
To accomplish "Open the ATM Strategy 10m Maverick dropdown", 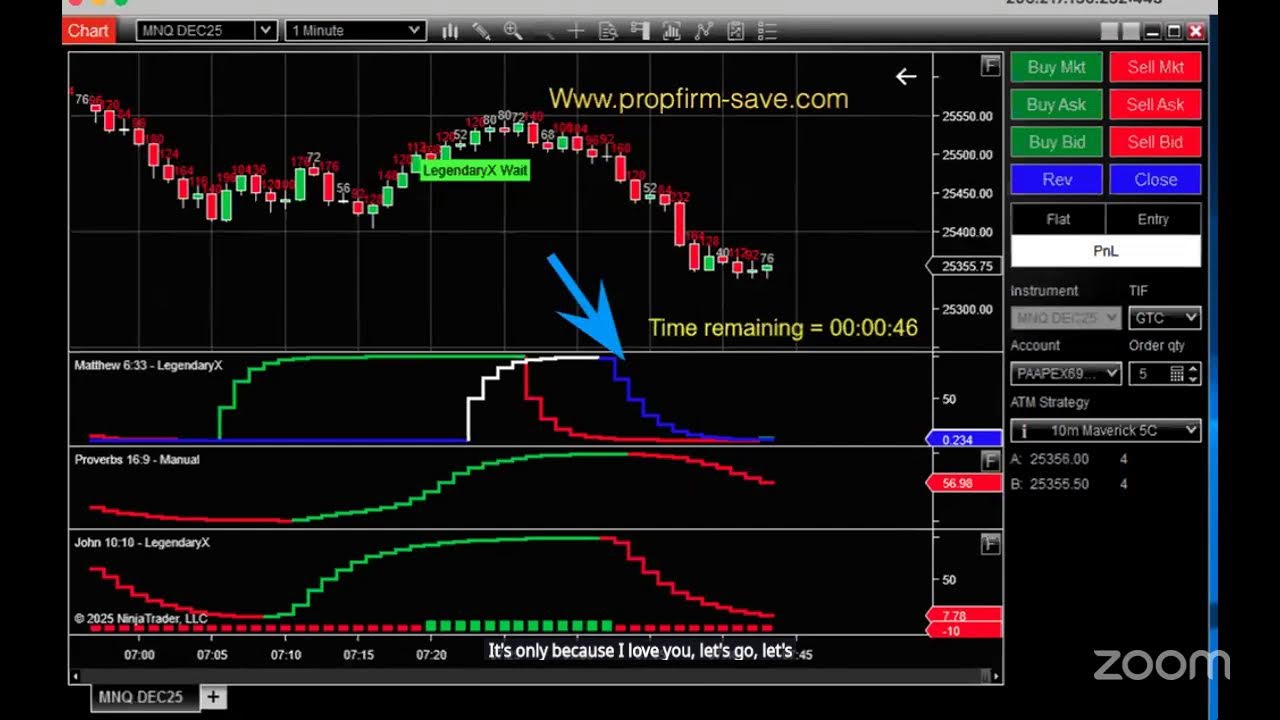I will click(1106, 431).
